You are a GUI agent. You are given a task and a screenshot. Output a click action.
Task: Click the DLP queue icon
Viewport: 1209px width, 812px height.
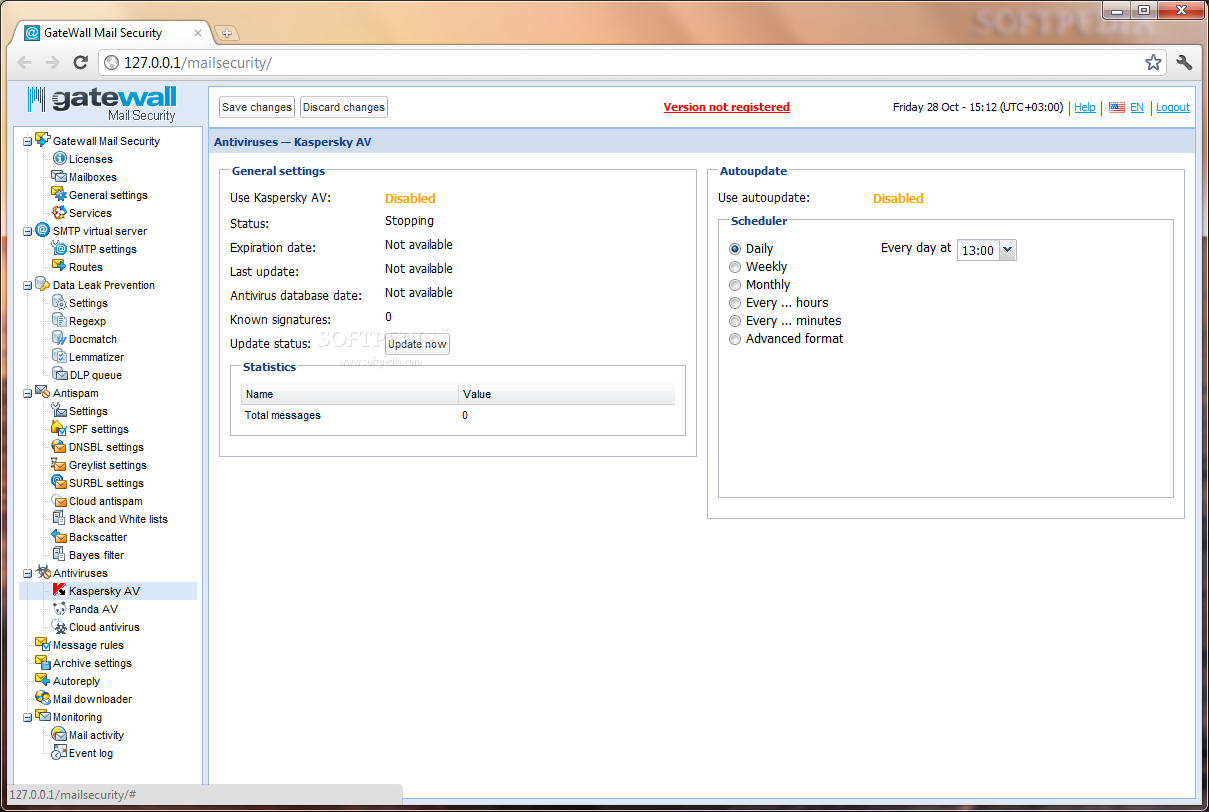tap(59, 375)
